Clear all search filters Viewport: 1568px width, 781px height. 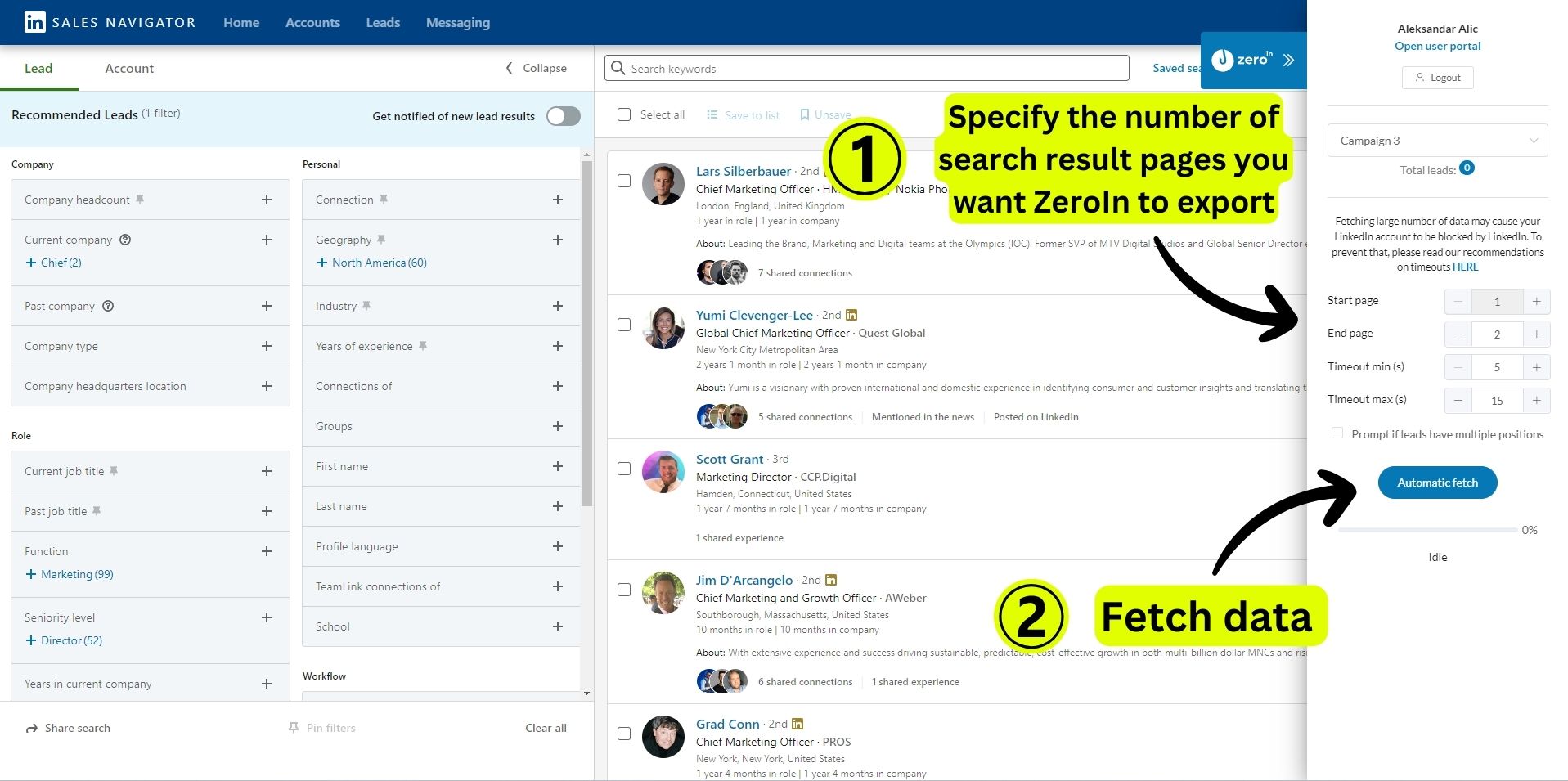[546, 728]
